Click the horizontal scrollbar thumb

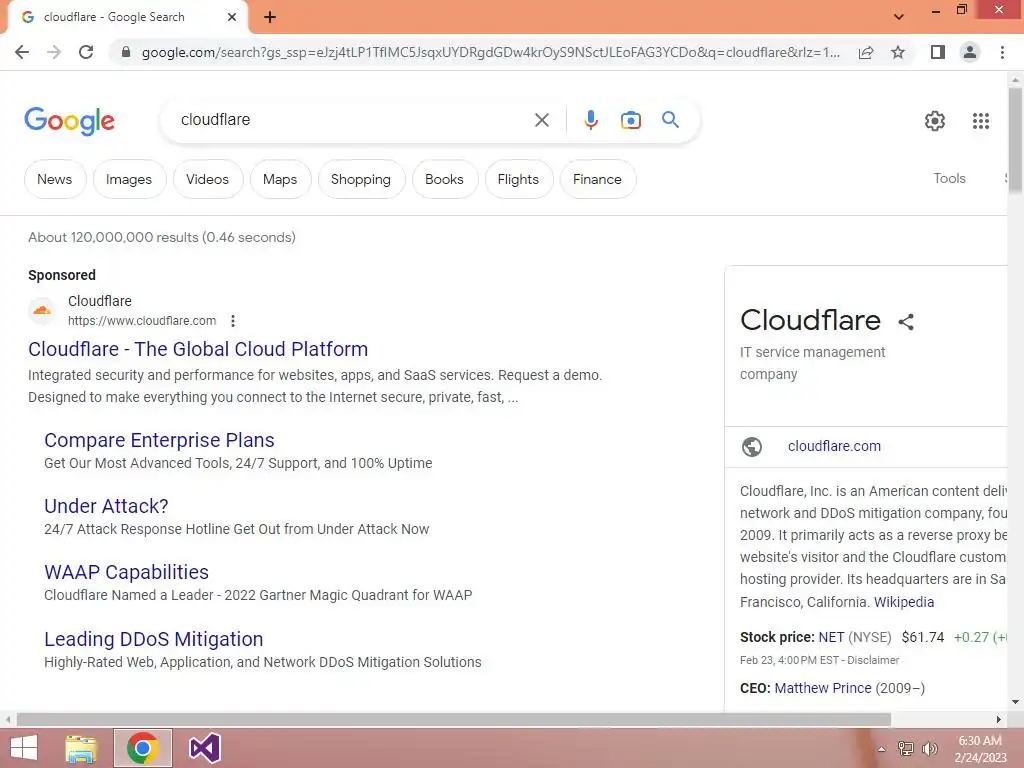[454, 719]
